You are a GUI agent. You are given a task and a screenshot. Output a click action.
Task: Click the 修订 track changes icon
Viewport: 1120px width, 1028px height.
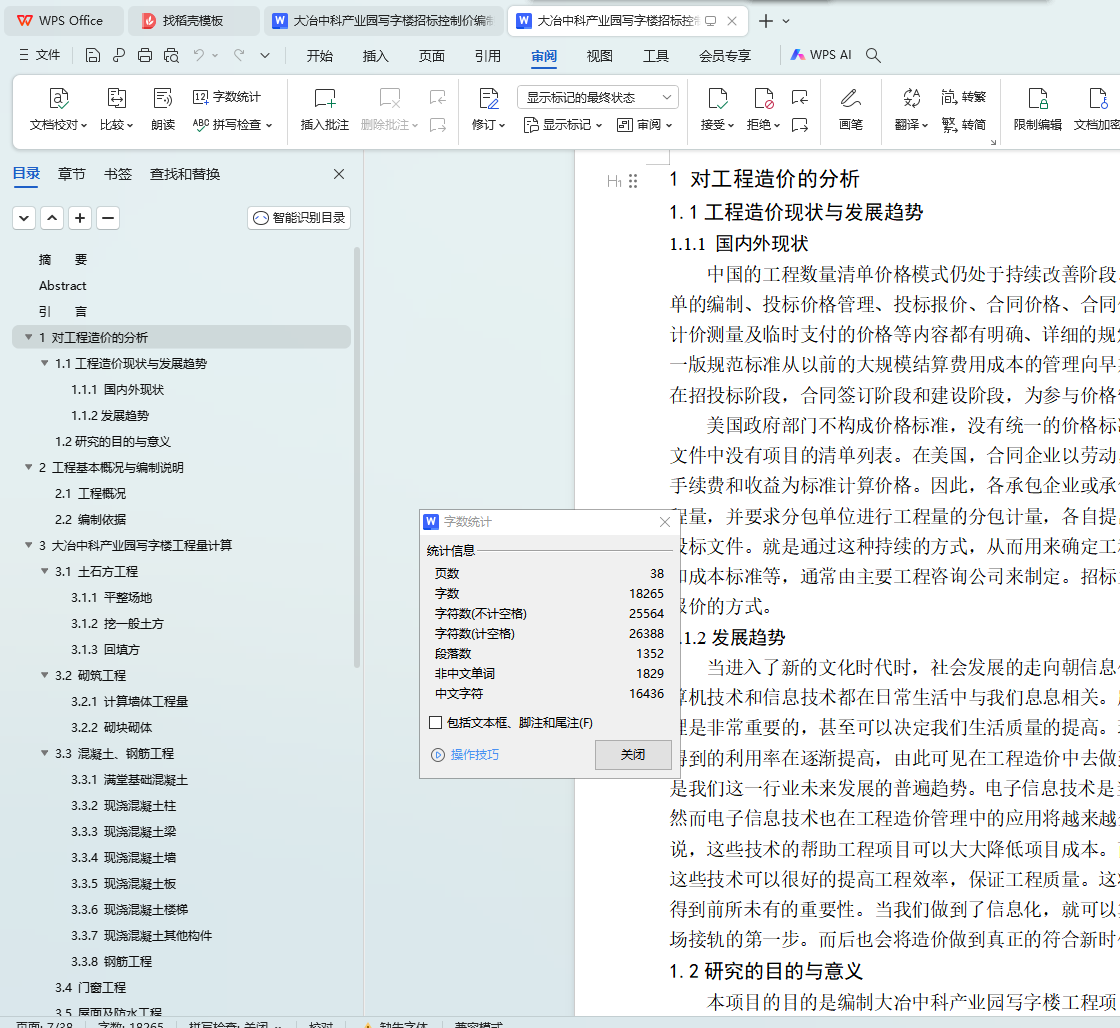[x=489, y=99]
